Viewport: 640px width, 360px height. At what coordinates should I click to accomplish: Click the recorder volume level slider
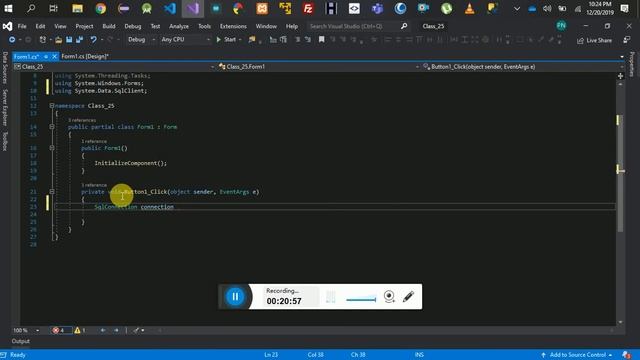pyautogui.click(x=361, y=300)
